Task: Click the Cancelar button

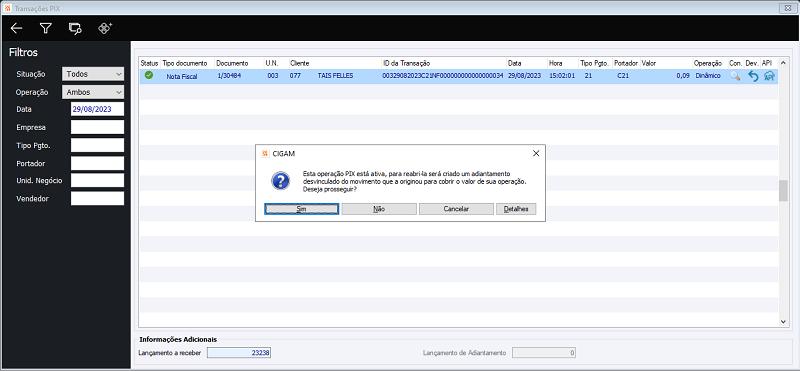Action: 456,209
